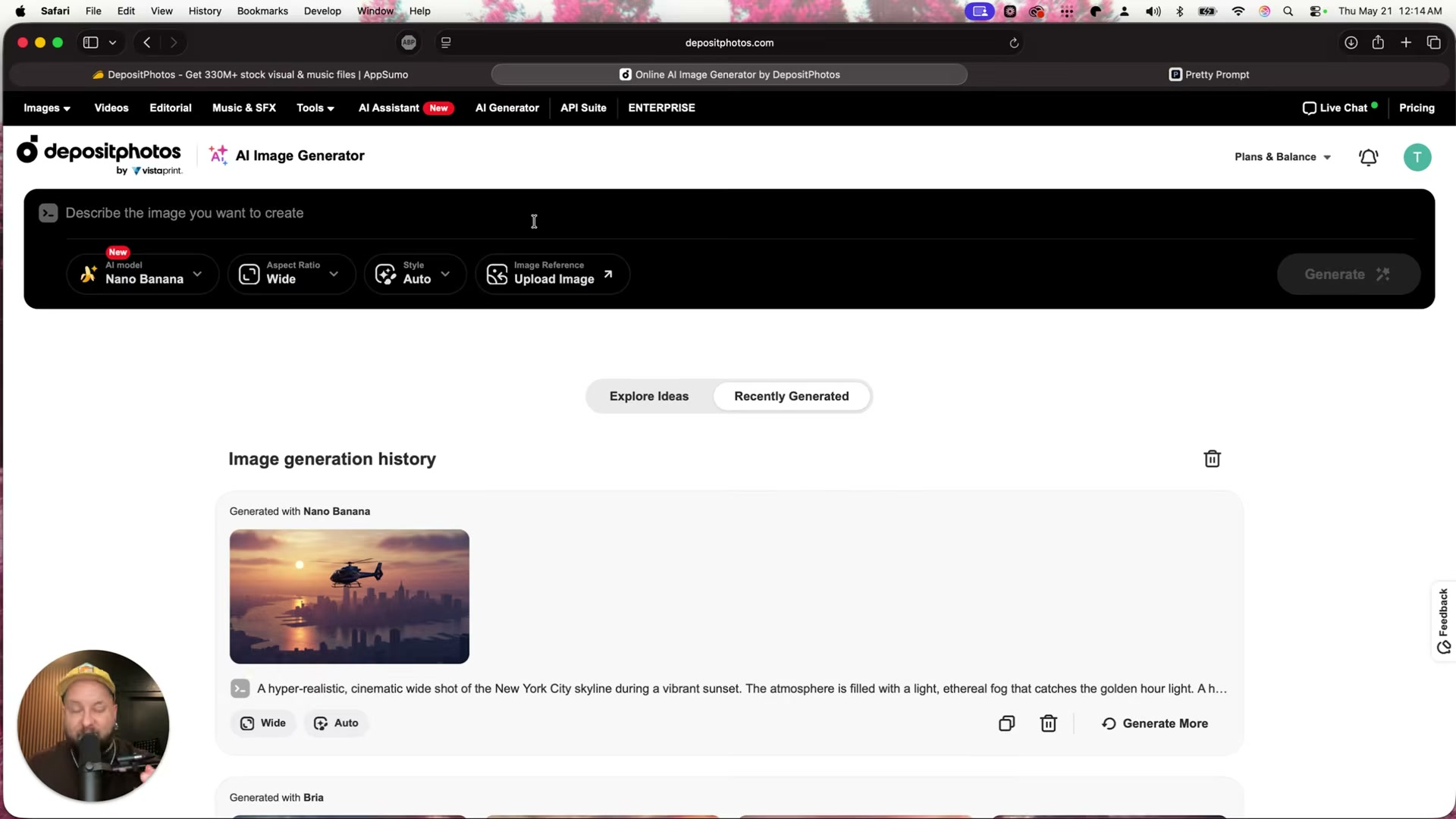Image resolution: width=1456 pixels, height=819 pixels.
Task: Open the AI Generator link
Action: click(507, 108)
